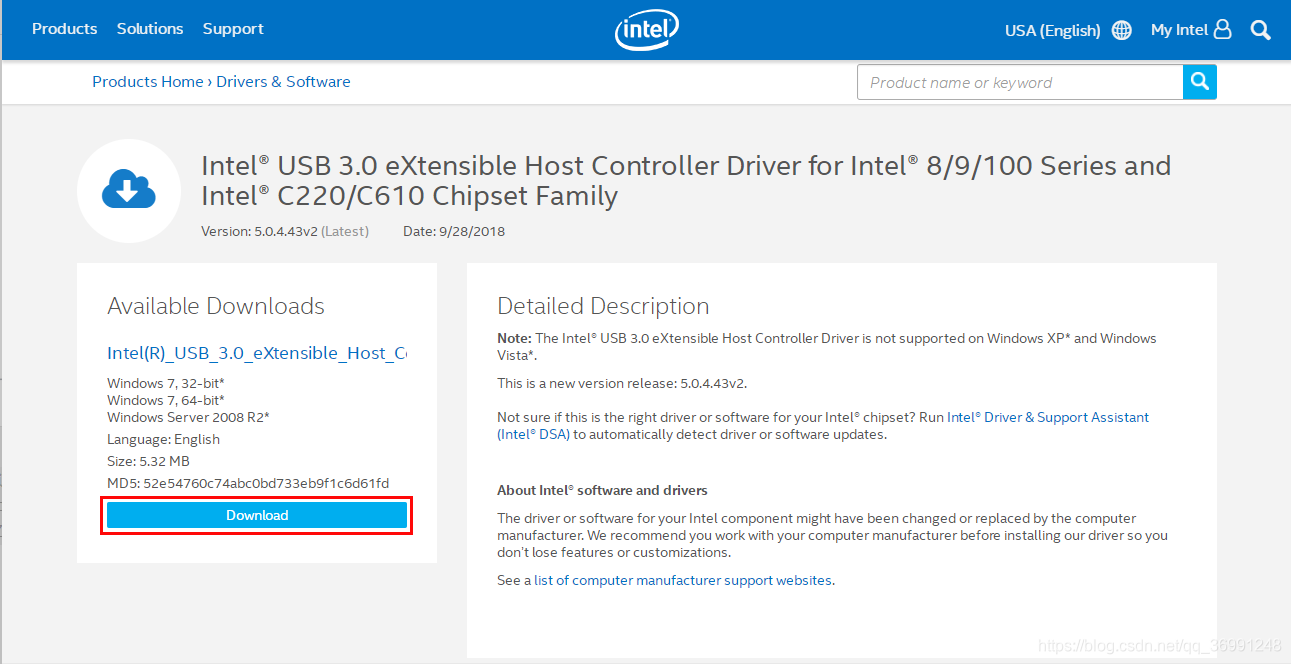1291x664 pixels.
Task: Click About Intel software and drivers heading
Action: (x=602, y=490)
